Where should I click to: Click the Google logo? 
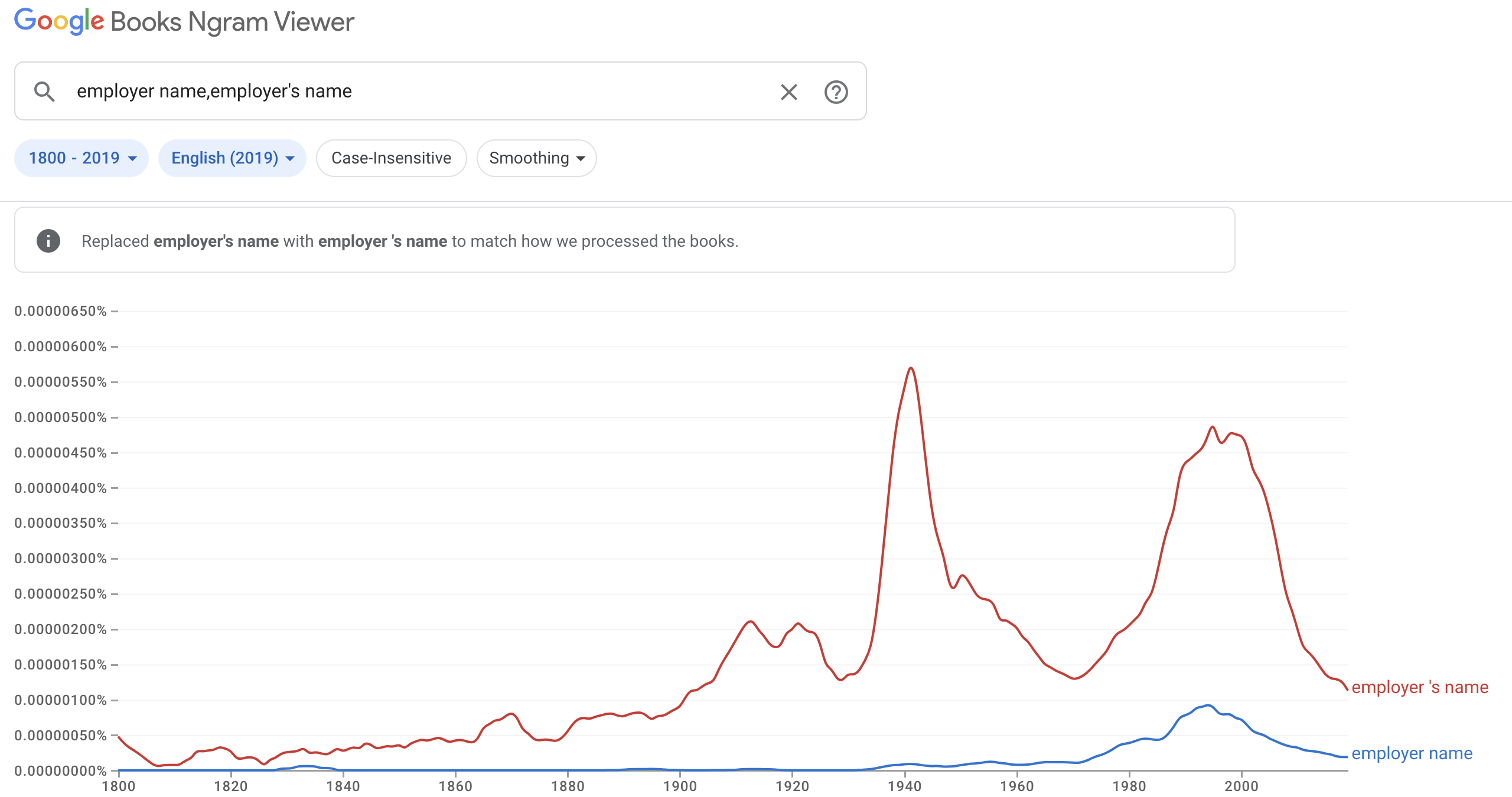59,22
